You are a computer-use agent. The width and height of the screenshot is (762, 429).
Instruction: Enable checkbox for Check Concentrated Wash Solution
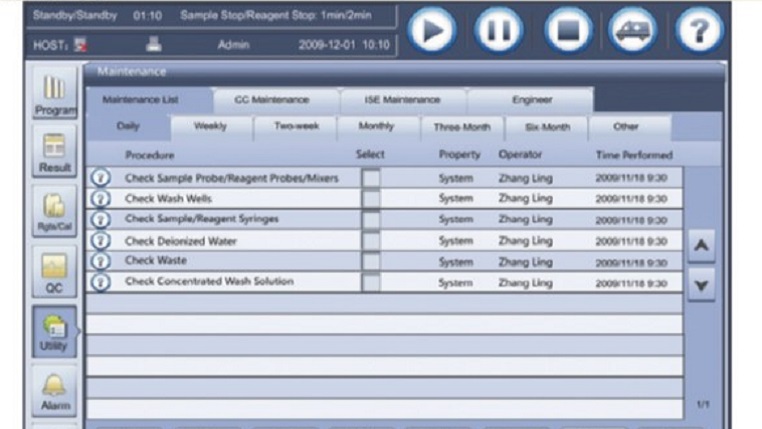tap(371, 282)
